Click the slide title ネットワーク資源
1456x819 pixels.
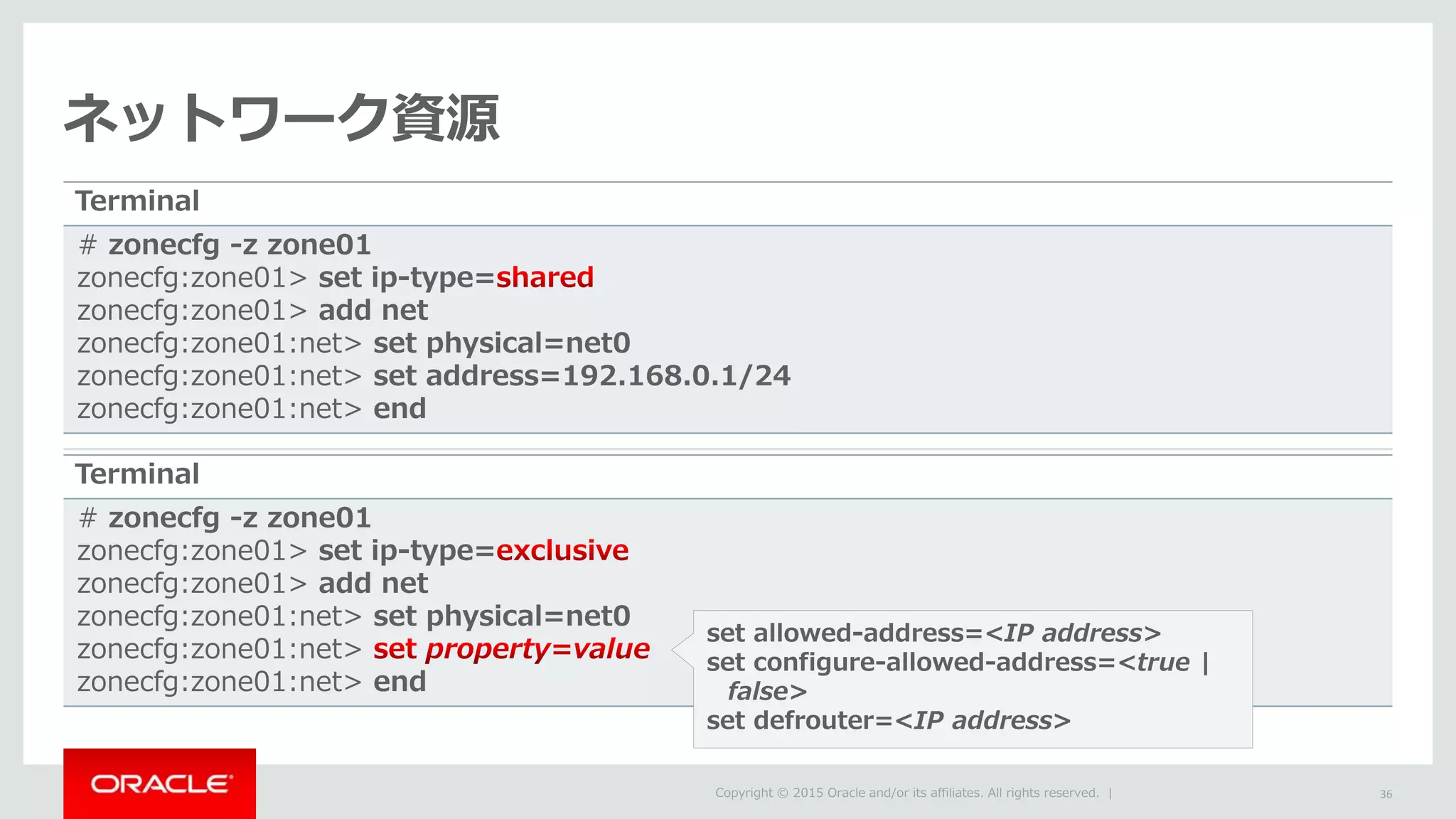(x=282, y=118)
